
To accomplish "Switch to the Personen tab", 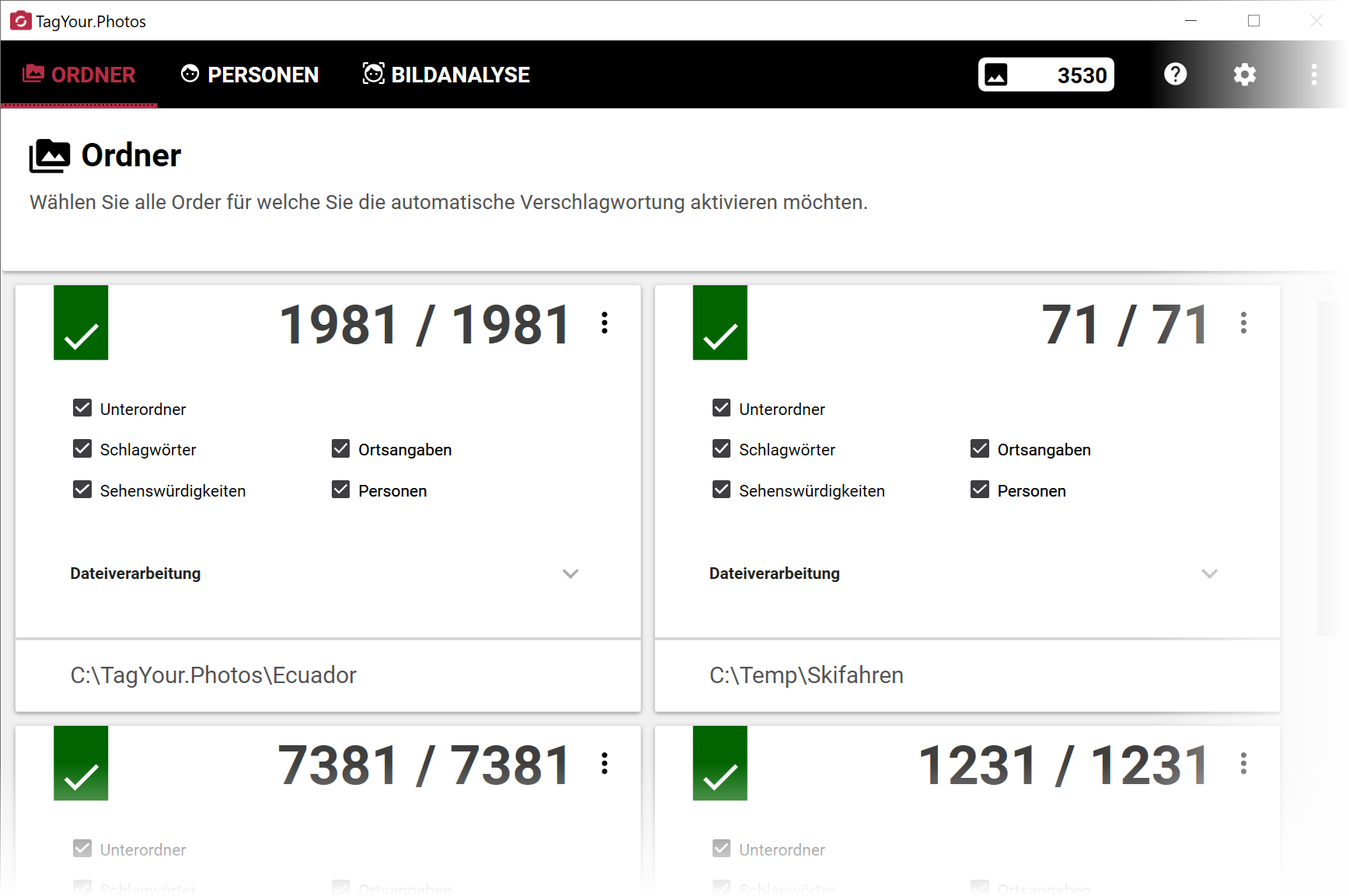I will 249,75.
